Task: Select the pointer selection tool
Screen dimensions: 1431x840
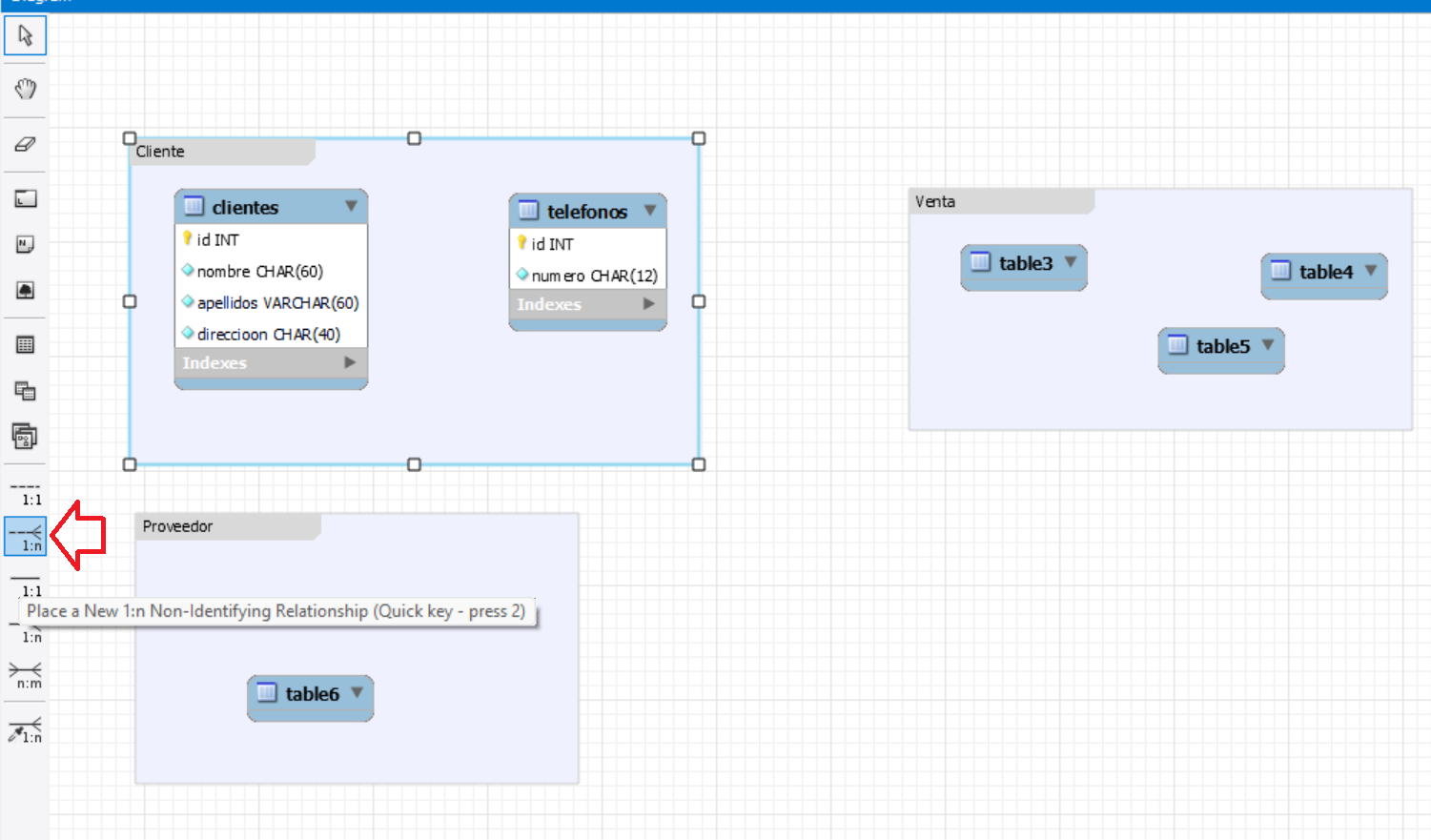Action: (x=25, y=36)
